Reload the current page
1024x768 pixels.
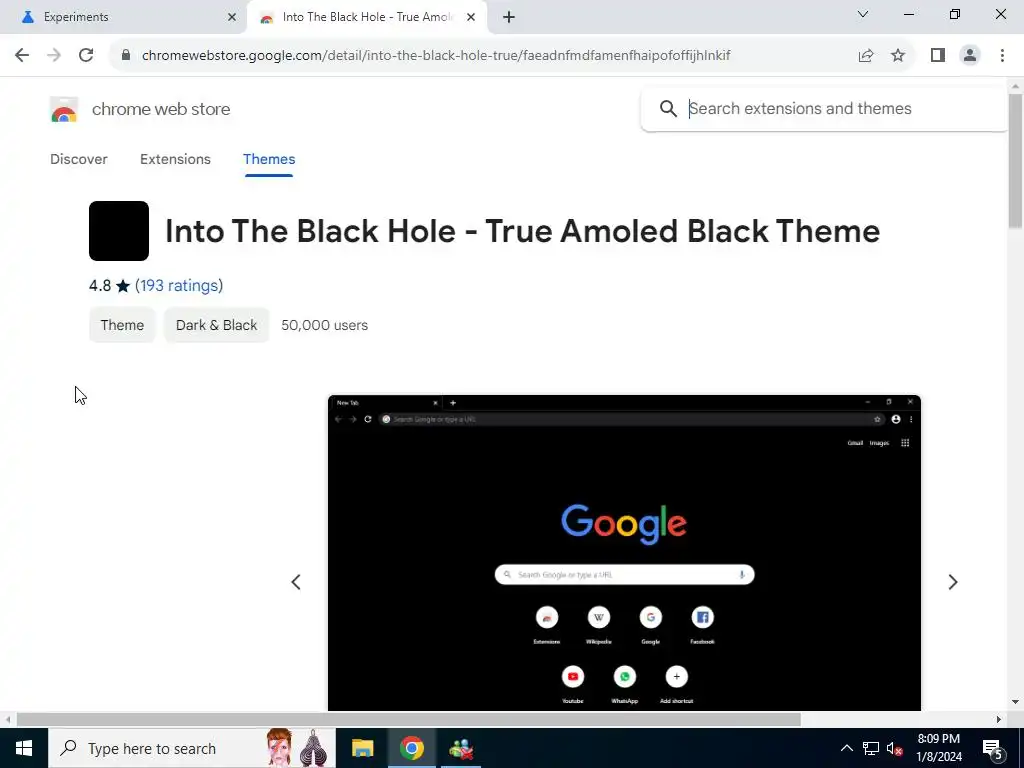point(86,55)
